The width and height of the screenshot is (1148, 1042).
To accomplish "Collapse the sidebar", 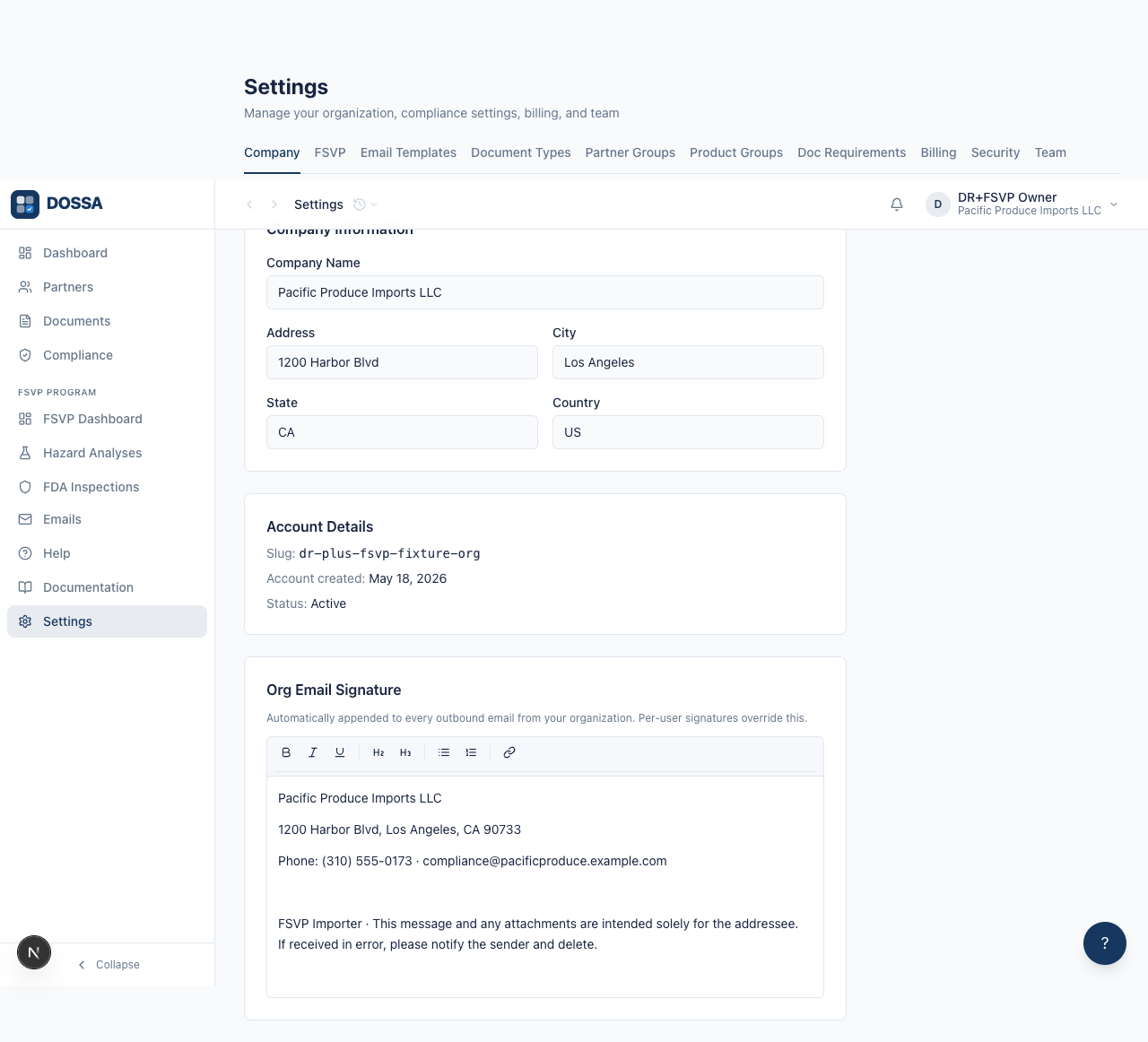I will point(109,965).
